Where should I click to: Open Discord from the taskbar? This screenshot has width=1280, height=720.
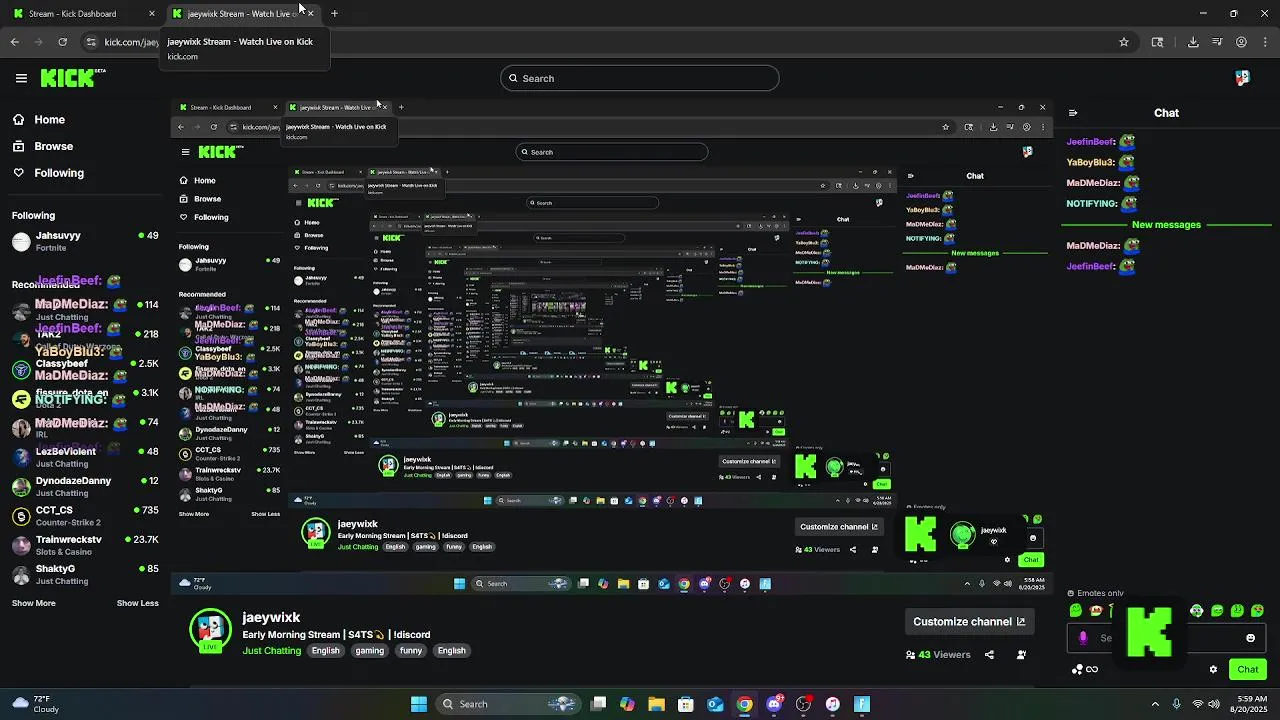click(x=774, y=704)
